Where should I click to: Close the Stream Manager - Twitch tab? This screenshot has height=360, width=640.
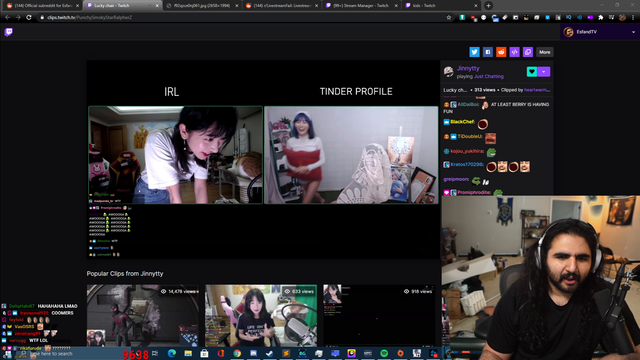pyautogui.click(x=396, y=6)
